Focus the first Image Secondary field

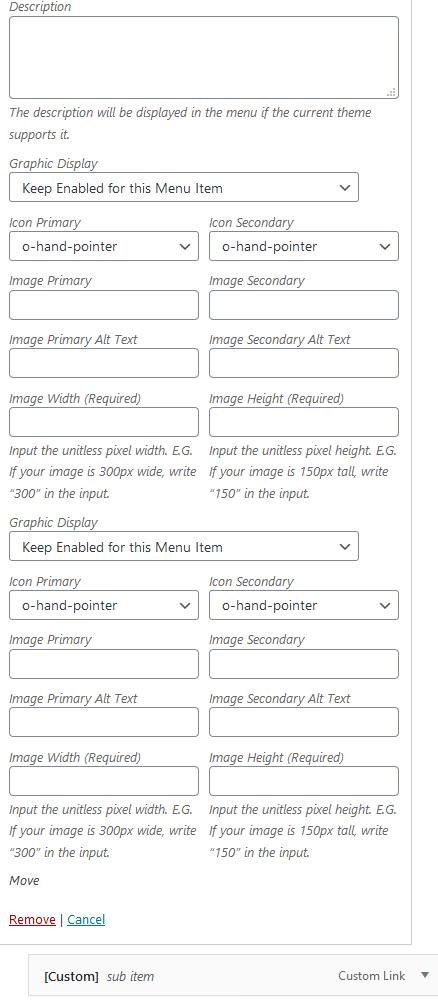304,305
